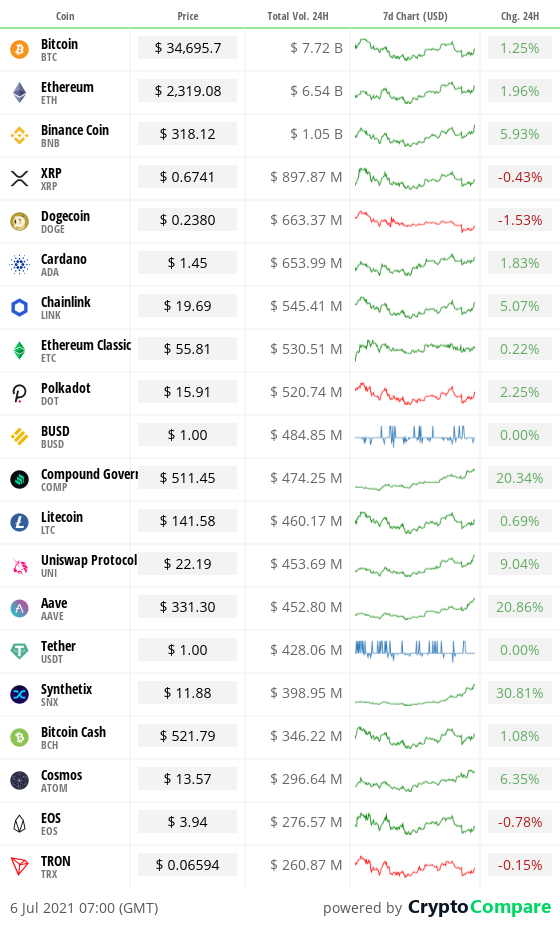The image size is (560, 928).
Task: Open the Litecoin coin name link
Action: [62, 517]
